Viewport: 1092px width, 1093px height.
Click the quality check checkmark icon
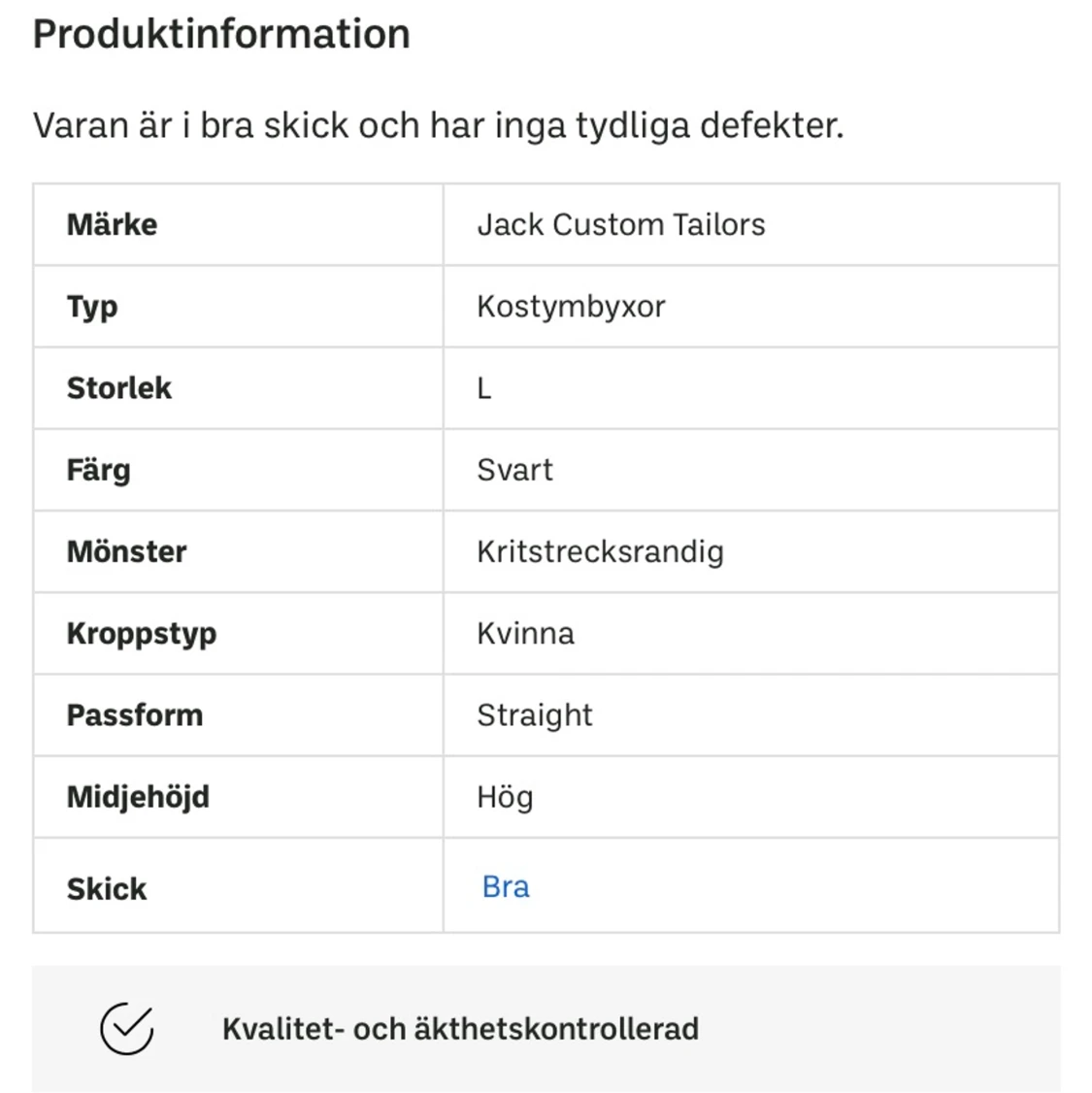pyautogui.click(x=127, y=1028)
